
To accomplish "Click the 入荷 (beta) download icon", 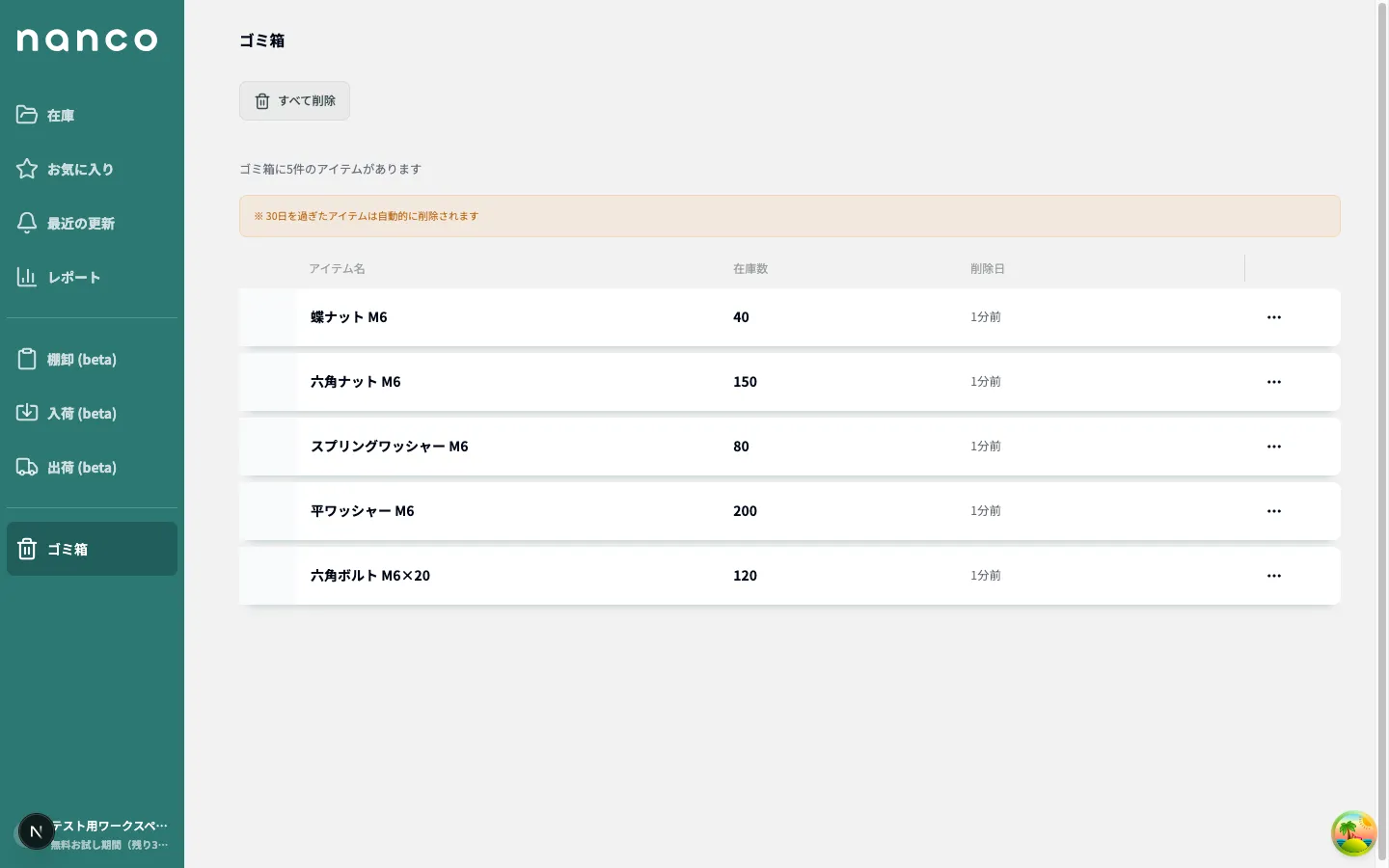I will [27, 413].
